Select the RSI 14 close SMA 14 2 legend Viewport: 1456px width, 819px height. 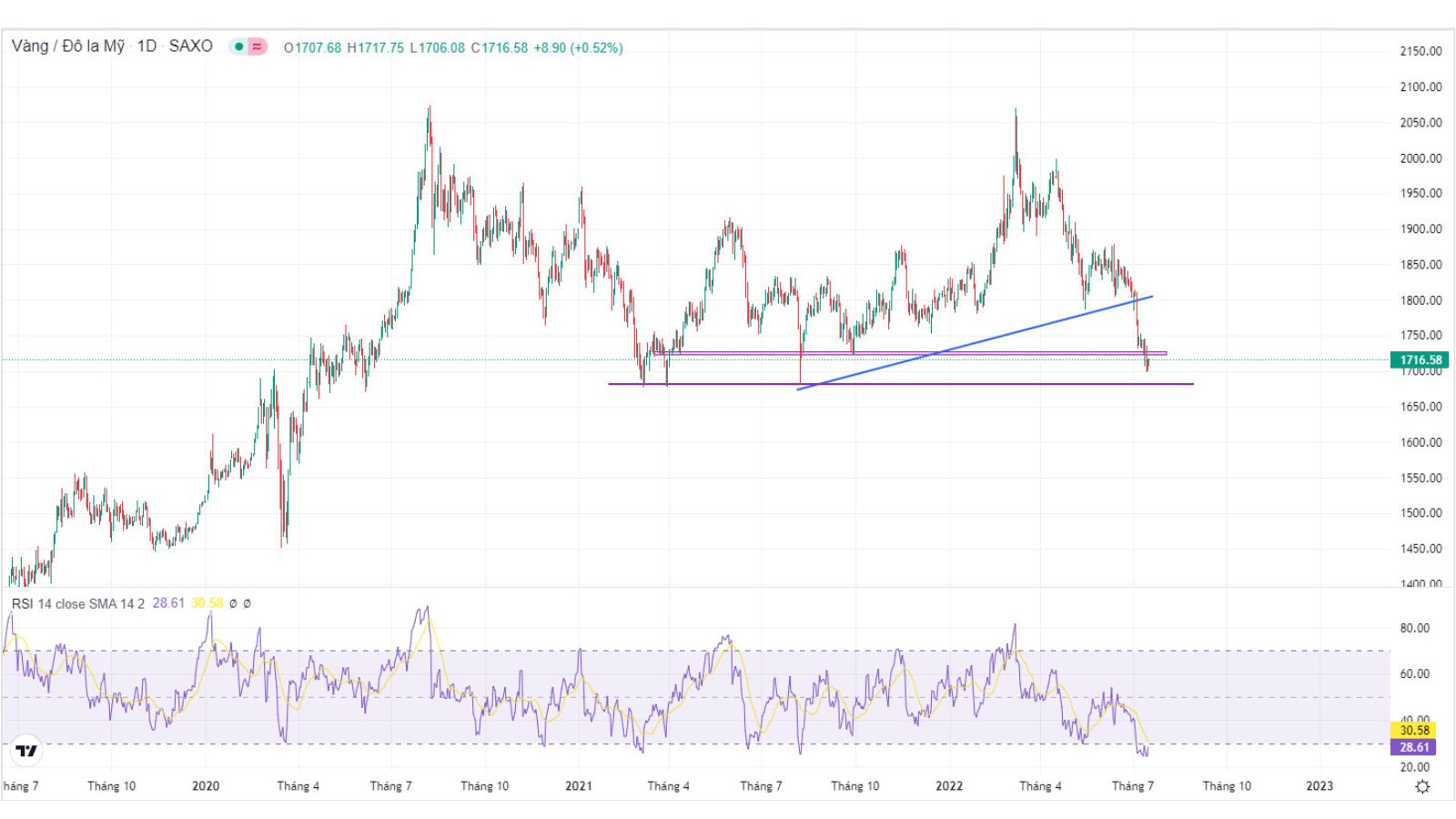tap(78, 603)
